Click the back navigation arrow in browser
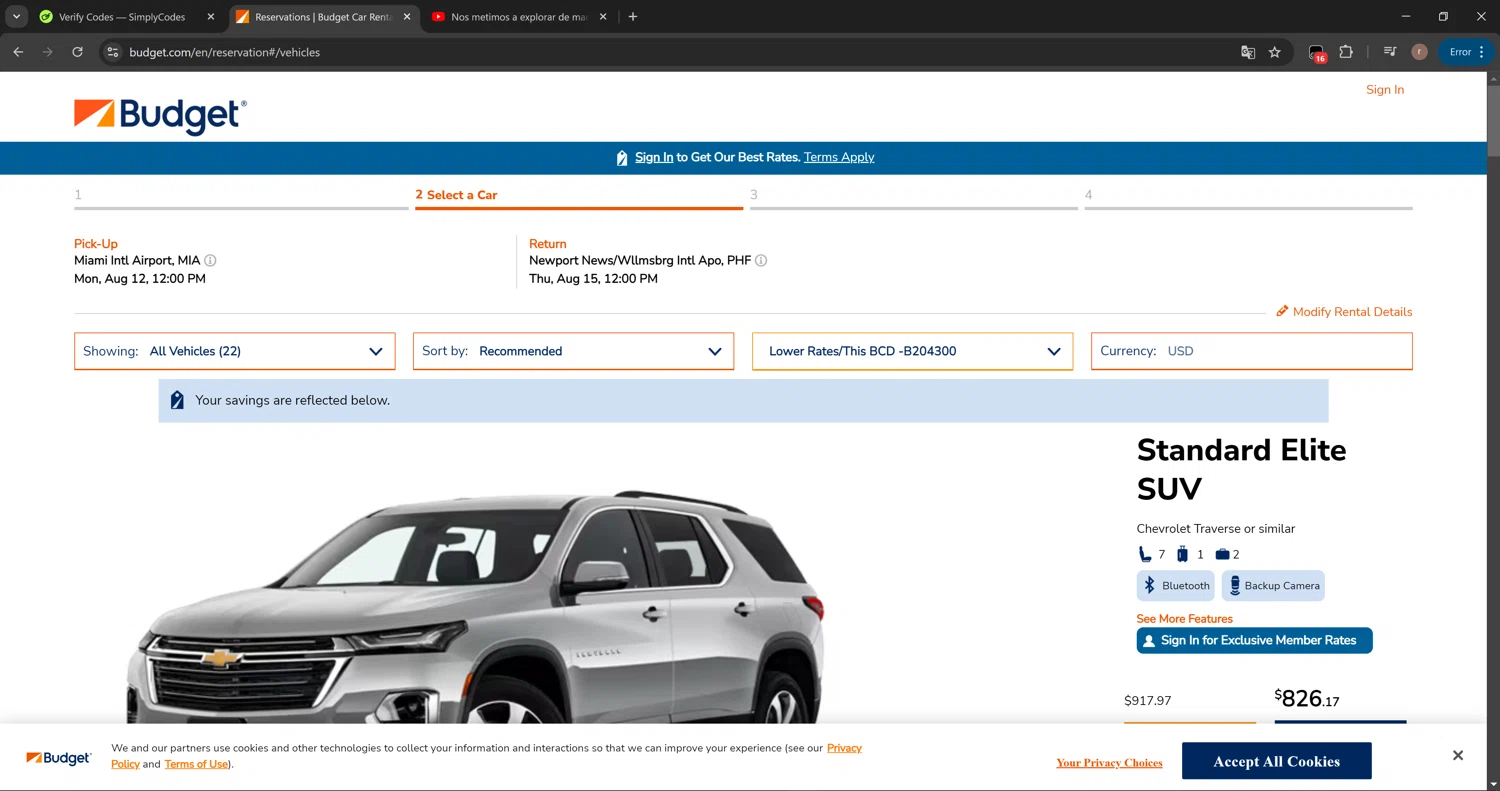1500x791 pixels. (x=18, y=52)
